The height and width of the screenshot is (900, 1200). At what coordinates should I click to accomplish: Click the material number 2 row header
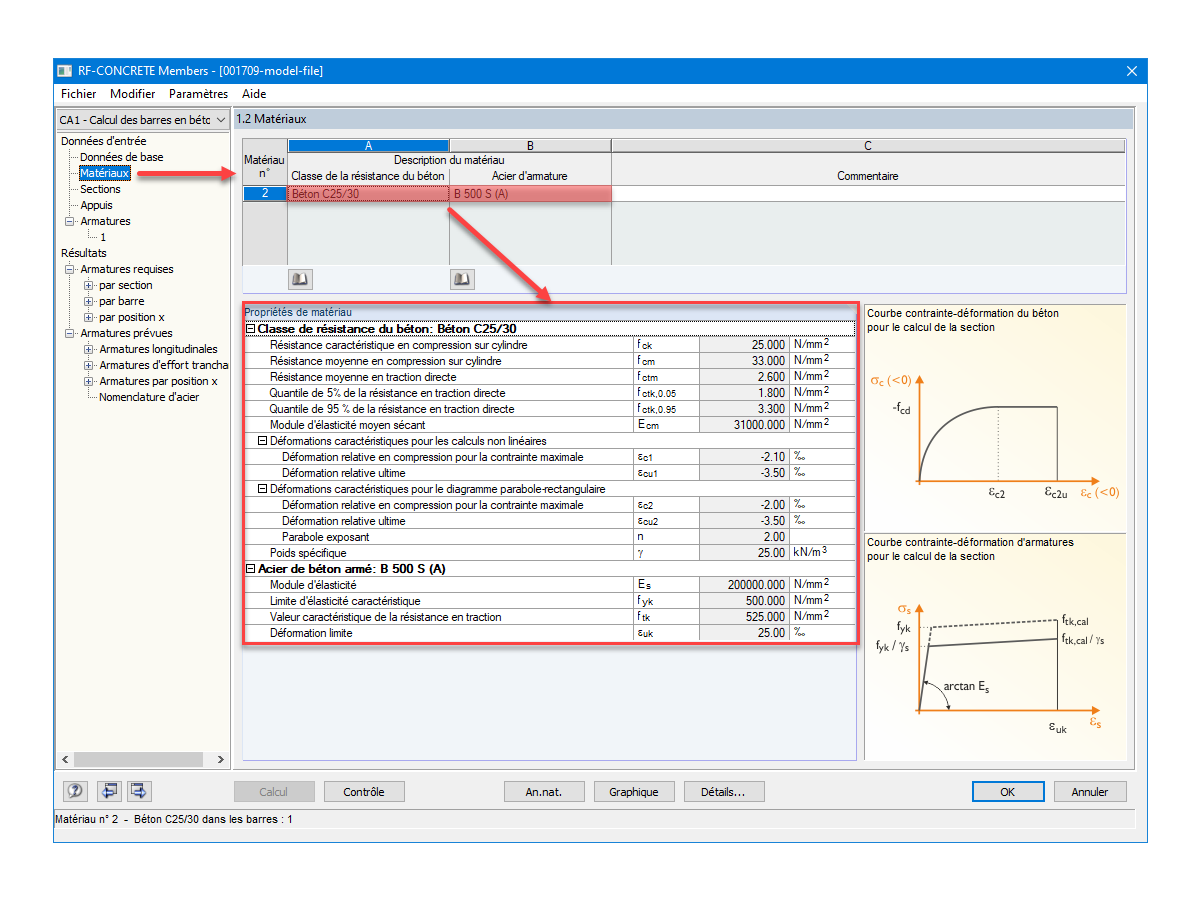(265, 193)
